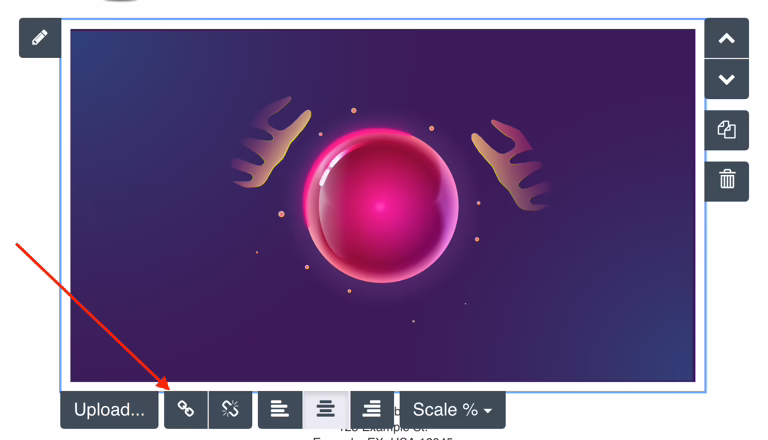The image size is (768, 440).
Task: Open the Scale % dropdown
Action: click(x=453, y=410)
